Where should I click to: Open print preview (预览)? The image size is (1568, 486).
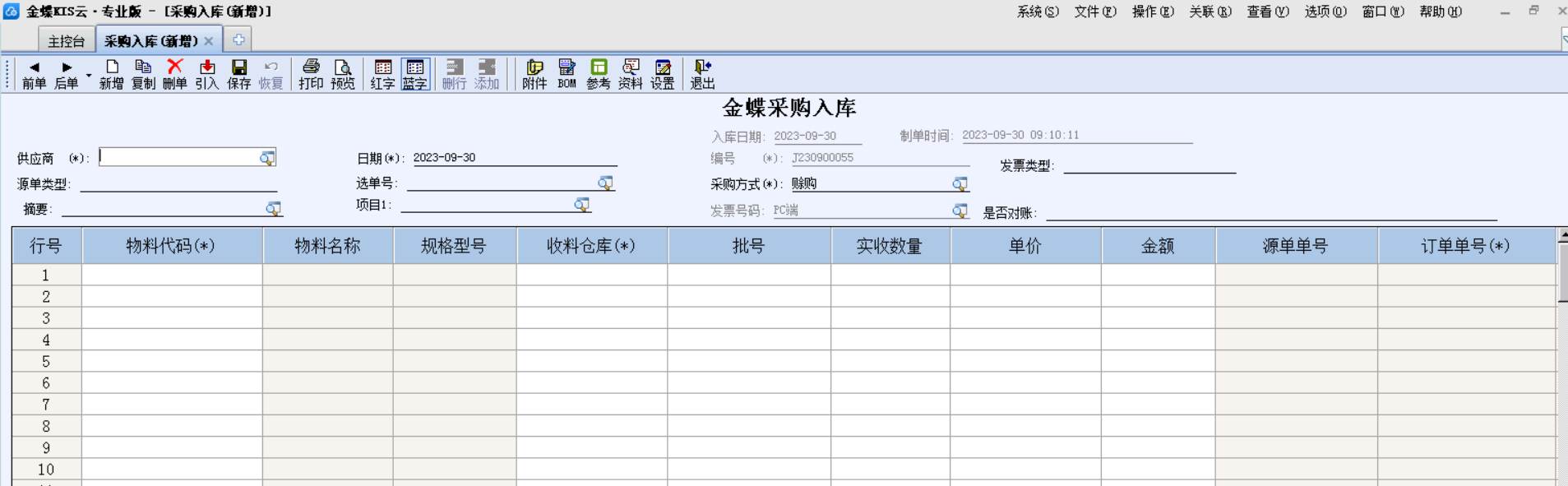(x=343, y=74)
